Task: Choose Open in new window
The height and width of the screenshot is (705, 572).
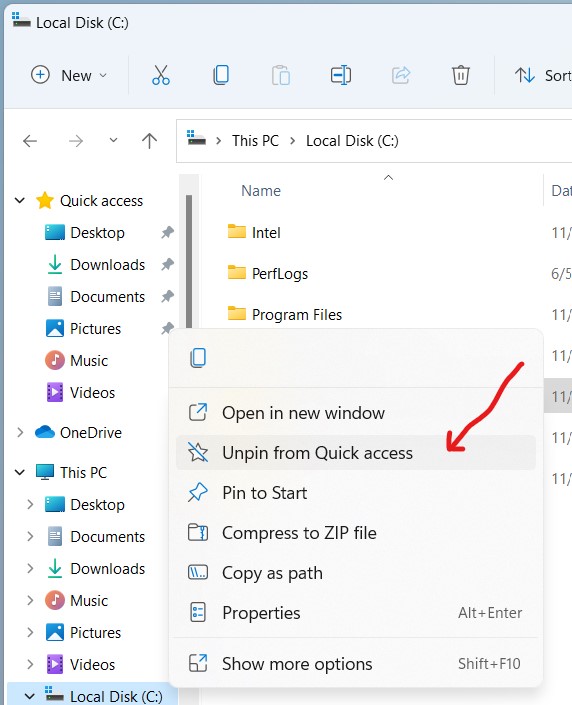Action: [x=356, y=413]
